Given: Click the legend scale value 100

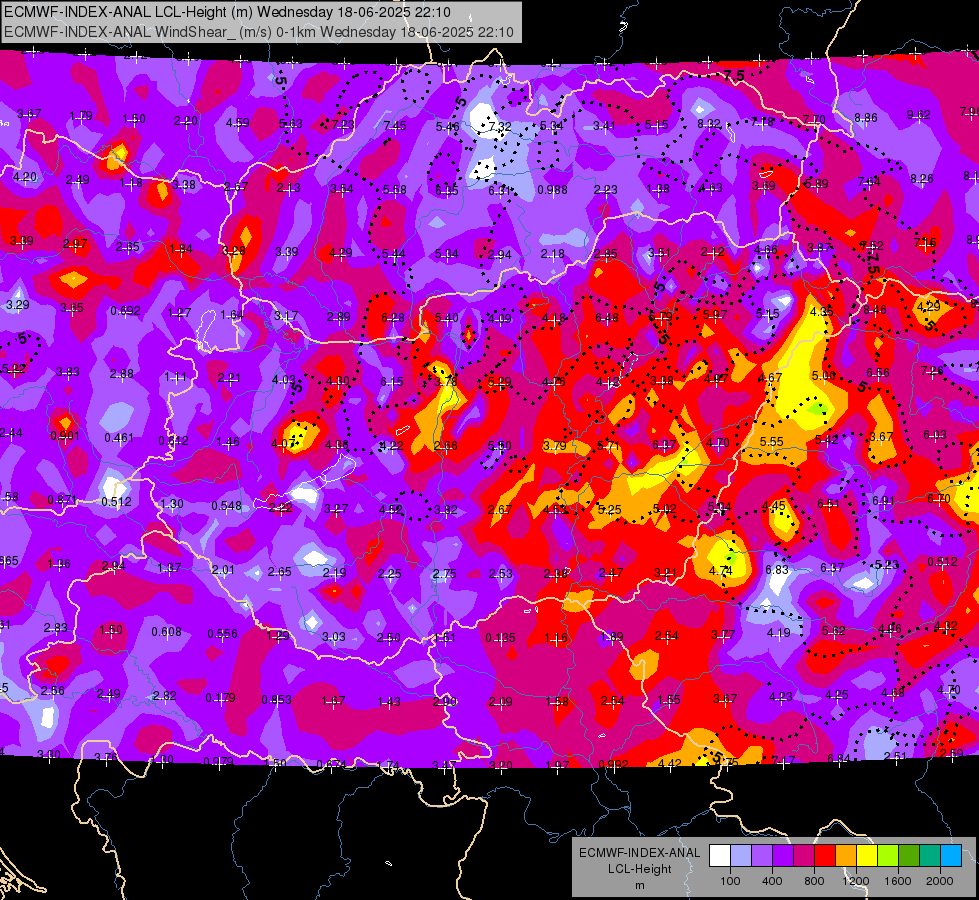Looking at the screenshot, I should [x=730, y=881].
